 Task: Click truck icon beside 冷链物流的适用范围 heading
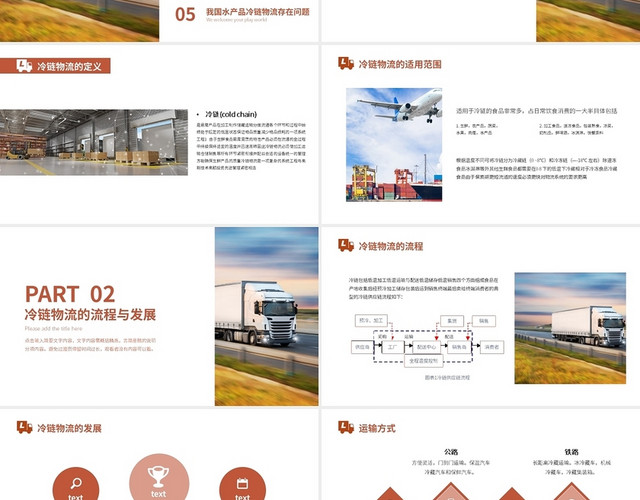coord(346,63)
